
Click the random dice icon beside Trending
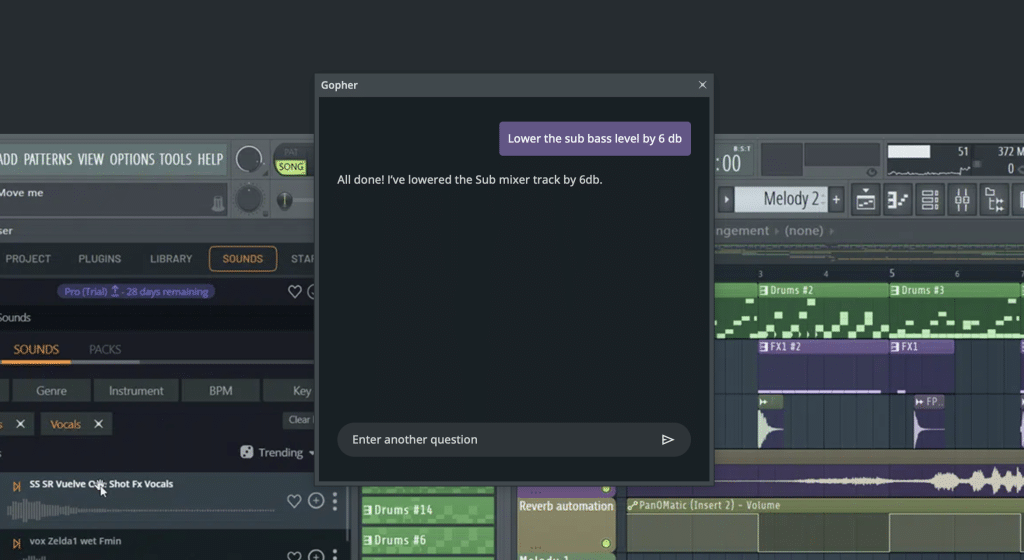246,452
